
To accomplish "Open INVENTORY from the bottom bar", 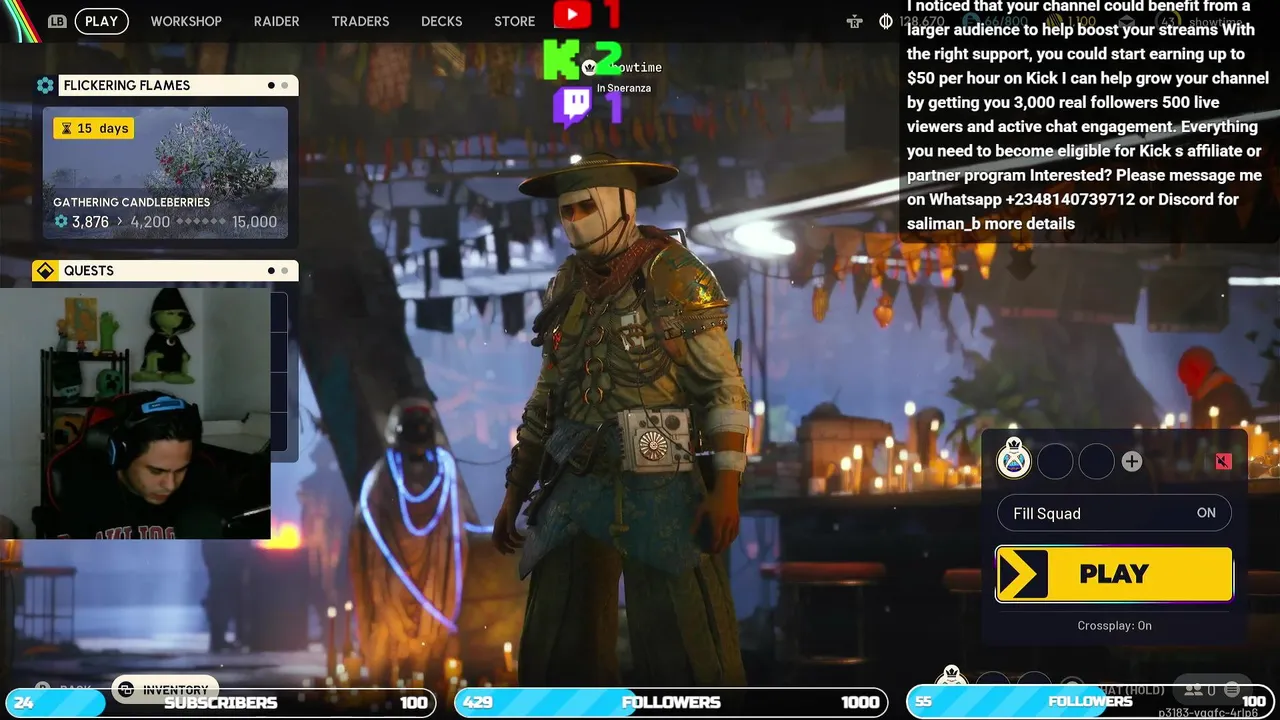I will click(x=165, y=689).
